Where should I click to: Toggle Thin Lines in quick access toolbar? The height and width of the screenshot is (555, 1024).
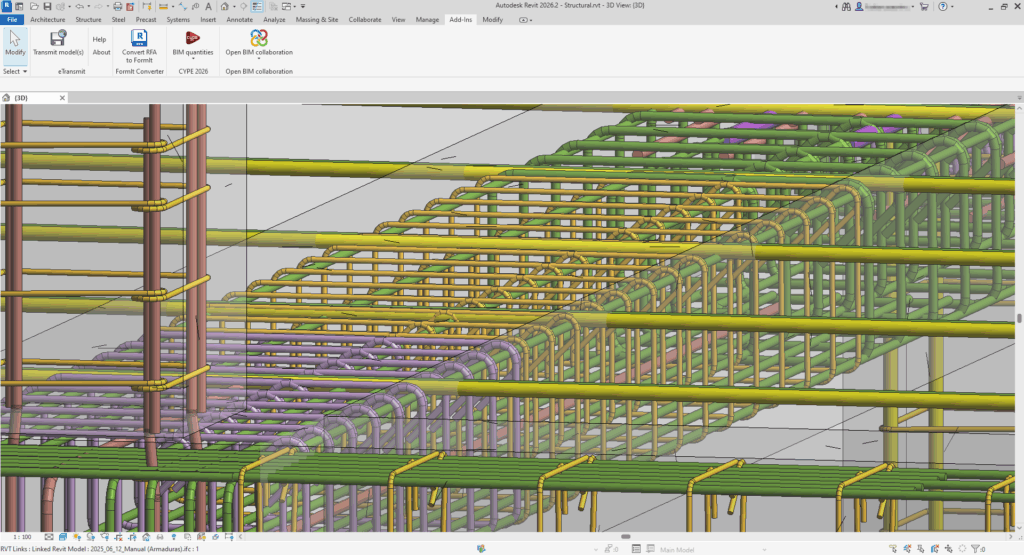point(256,6)
